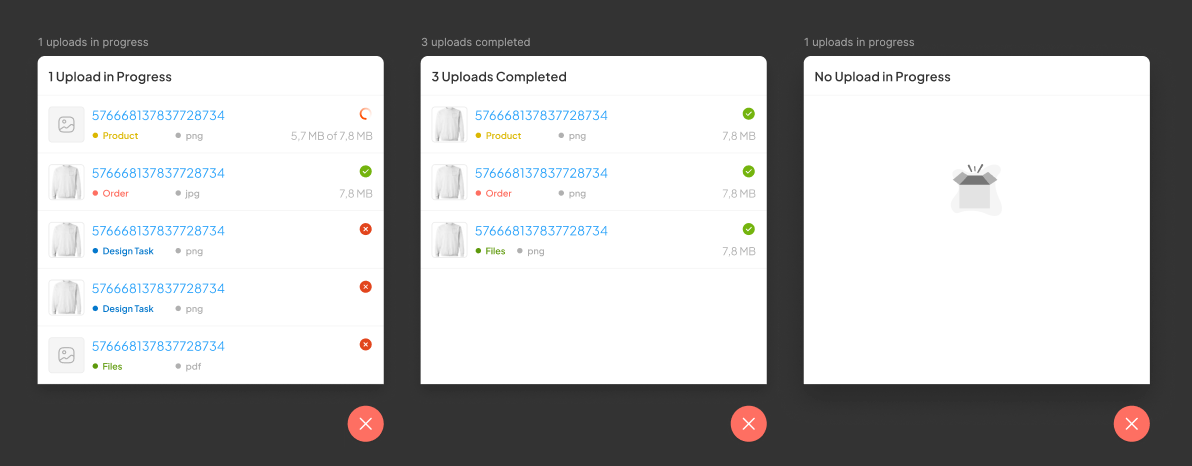
Task: Click the red error icon on the pdf Files row
Action: [x=365, y=345]
